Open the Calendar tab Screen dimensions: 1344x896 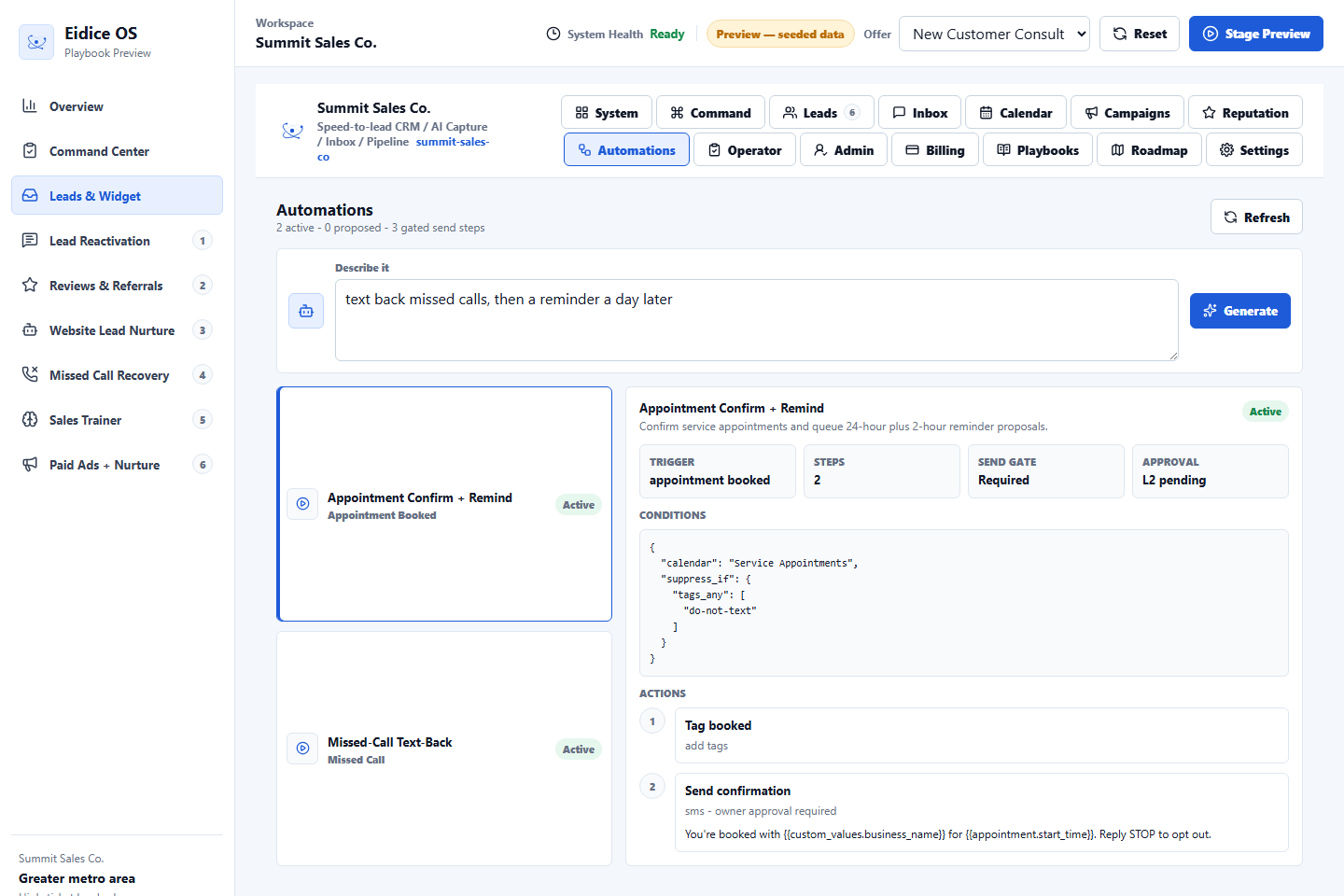click(x=1015, y=113)
